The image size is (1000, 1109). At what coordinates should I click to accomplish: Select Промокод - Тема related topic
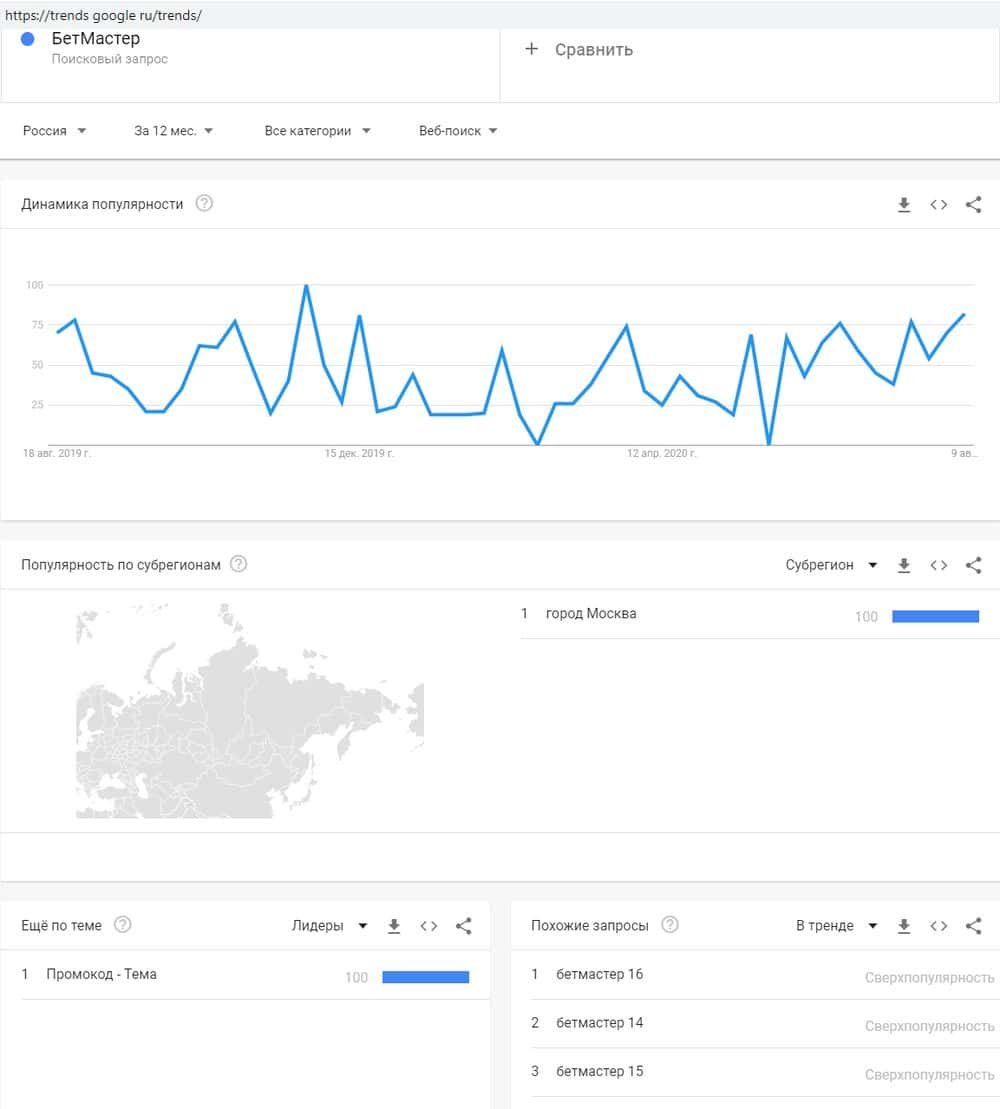(x=101, y=974)
